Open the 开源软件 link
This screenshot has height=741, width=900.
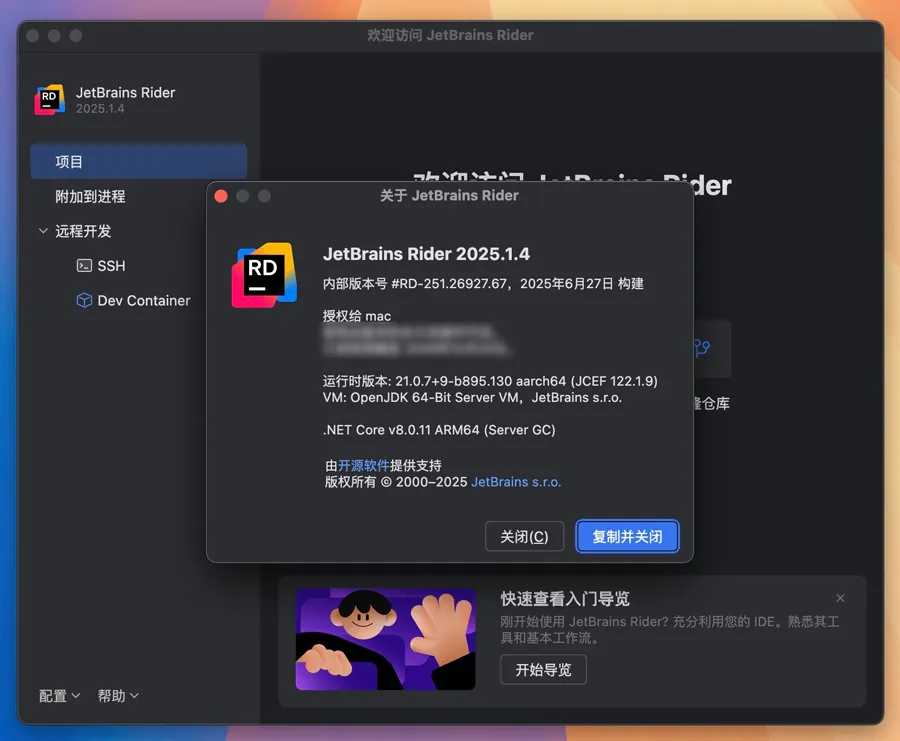point(363,465)
